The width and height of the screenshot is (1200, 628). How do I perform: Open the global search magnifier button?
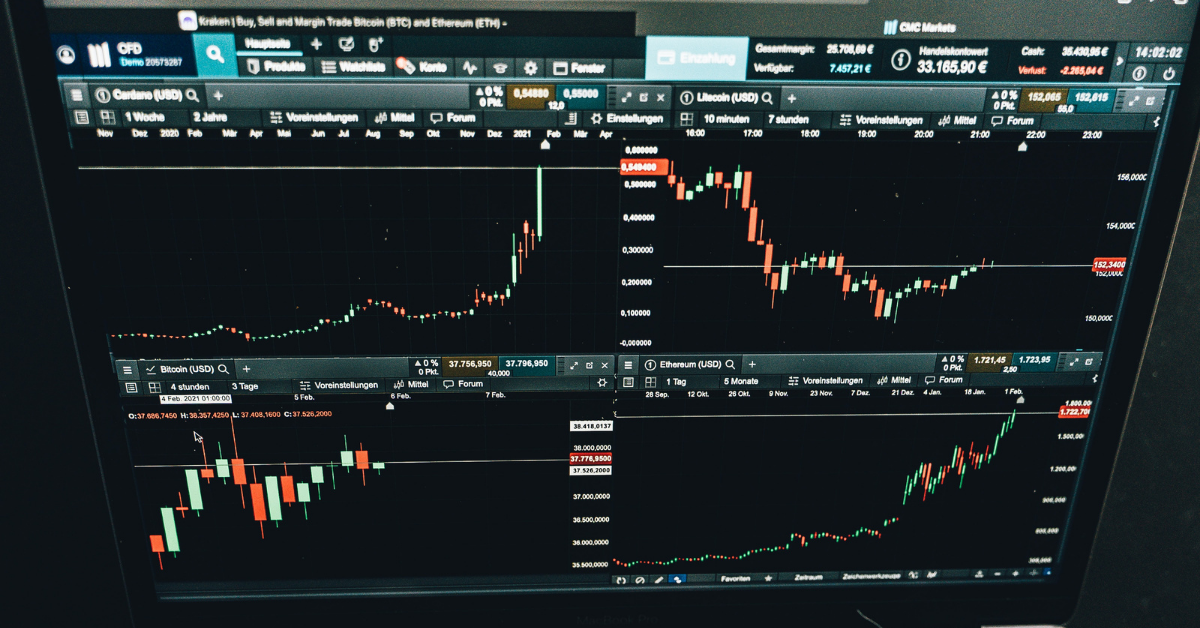[x=215, y=55]
